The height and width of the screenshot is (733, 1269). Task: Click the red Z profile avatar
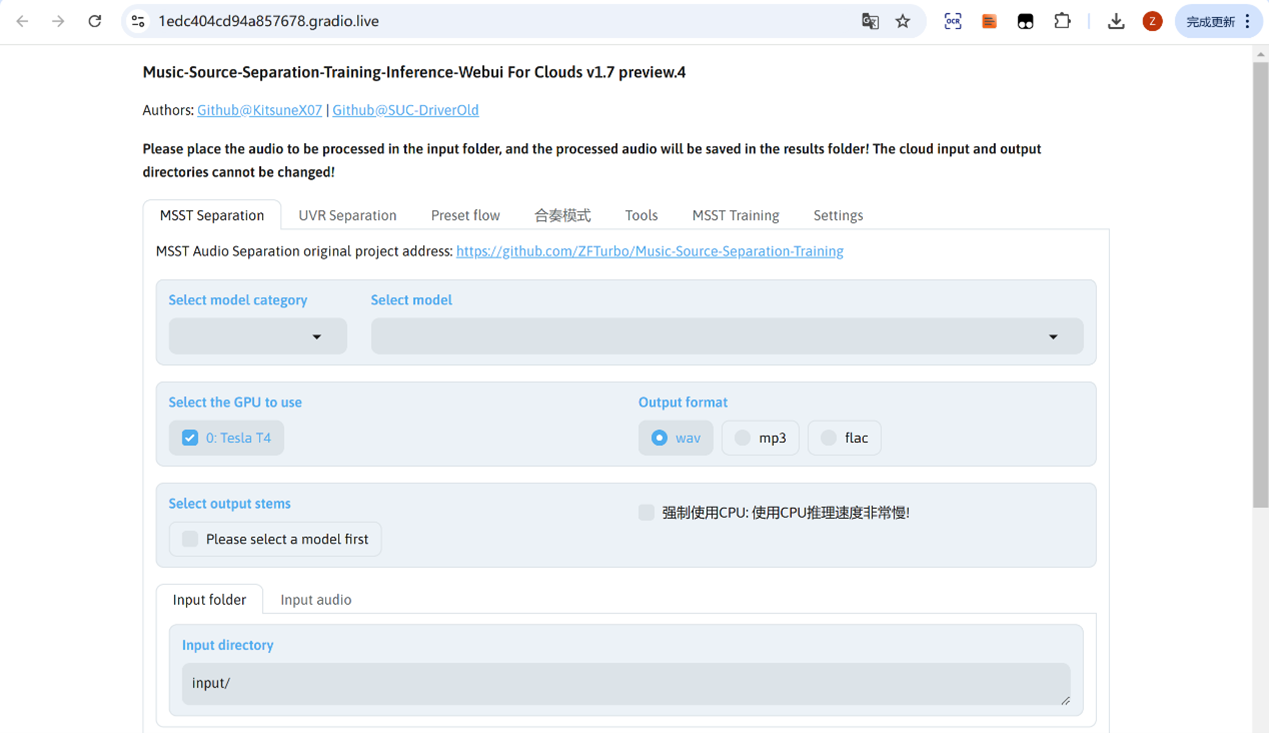click(1152, 21)
